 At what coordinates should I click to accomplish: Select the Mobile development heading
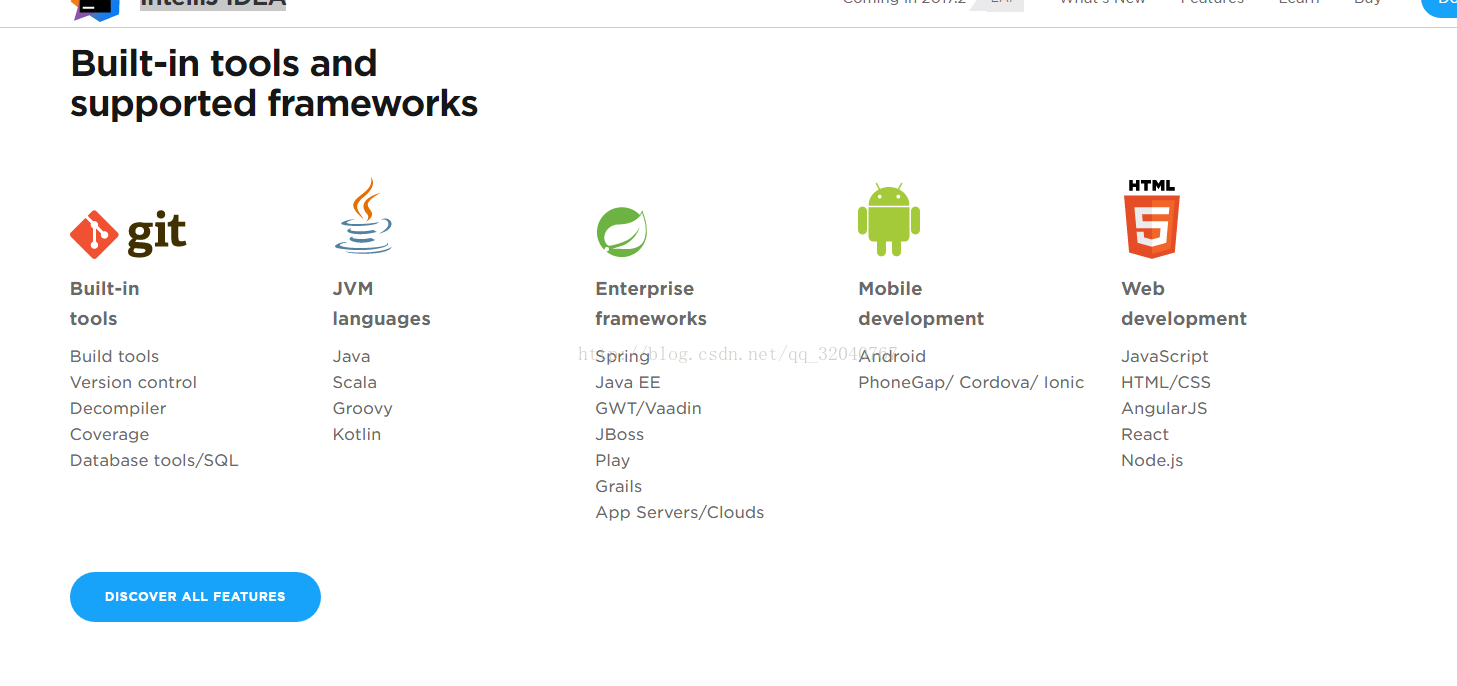[x=921, y=303]
